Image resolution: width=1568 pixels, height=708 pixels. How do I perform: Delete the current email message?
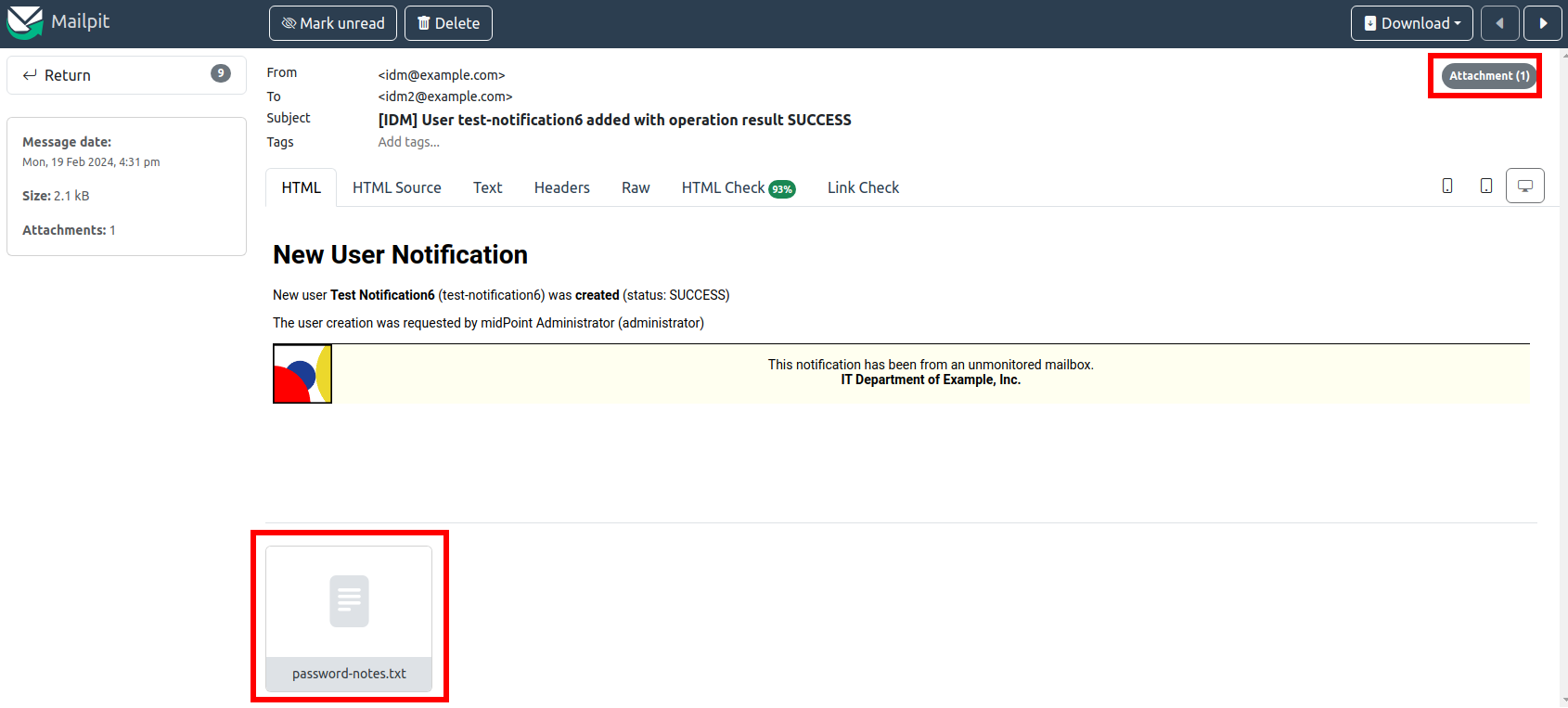[448, 23]
